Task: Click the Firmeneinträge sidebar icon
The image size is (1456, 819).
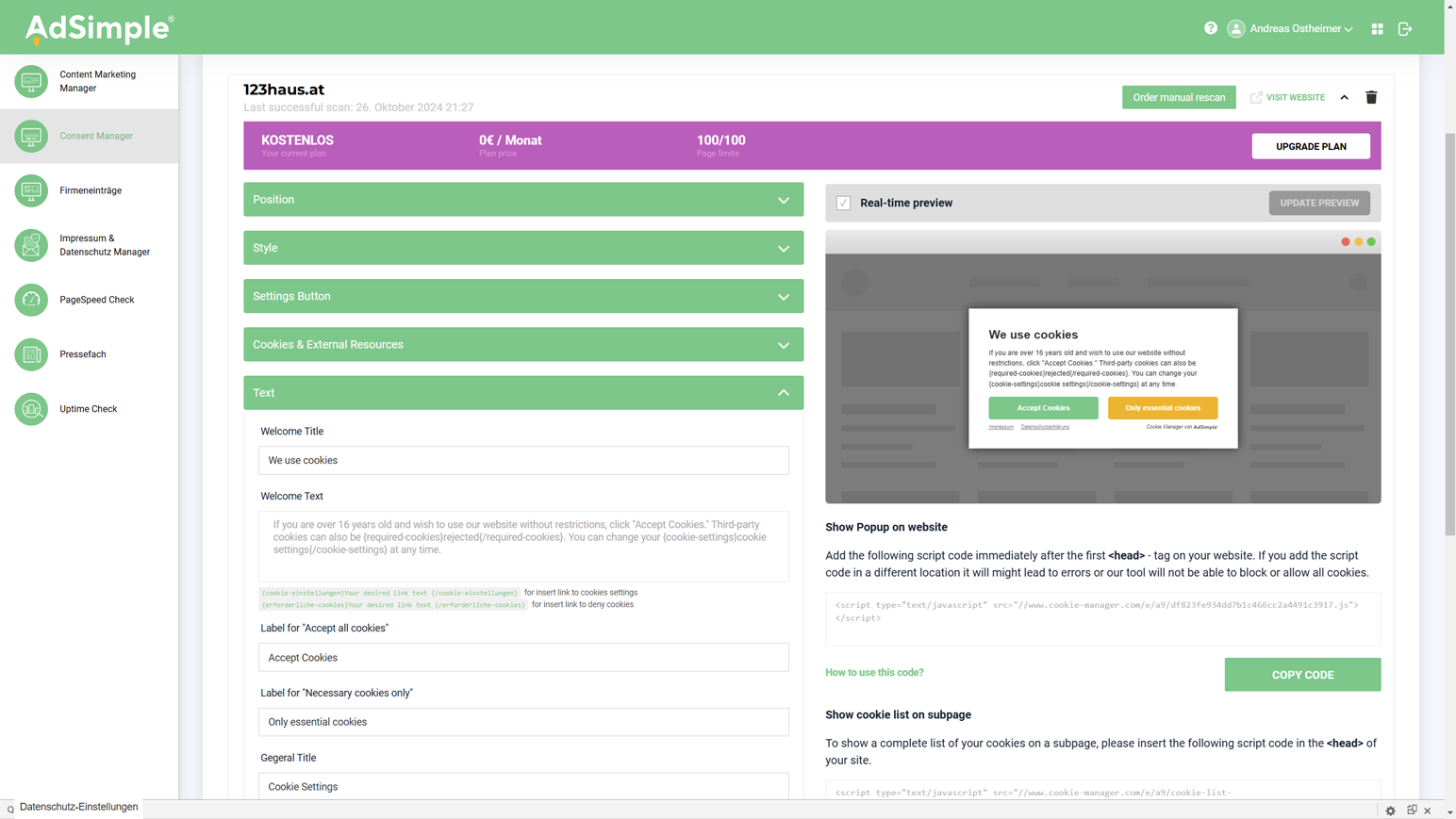Action: (x=31, y=190)
